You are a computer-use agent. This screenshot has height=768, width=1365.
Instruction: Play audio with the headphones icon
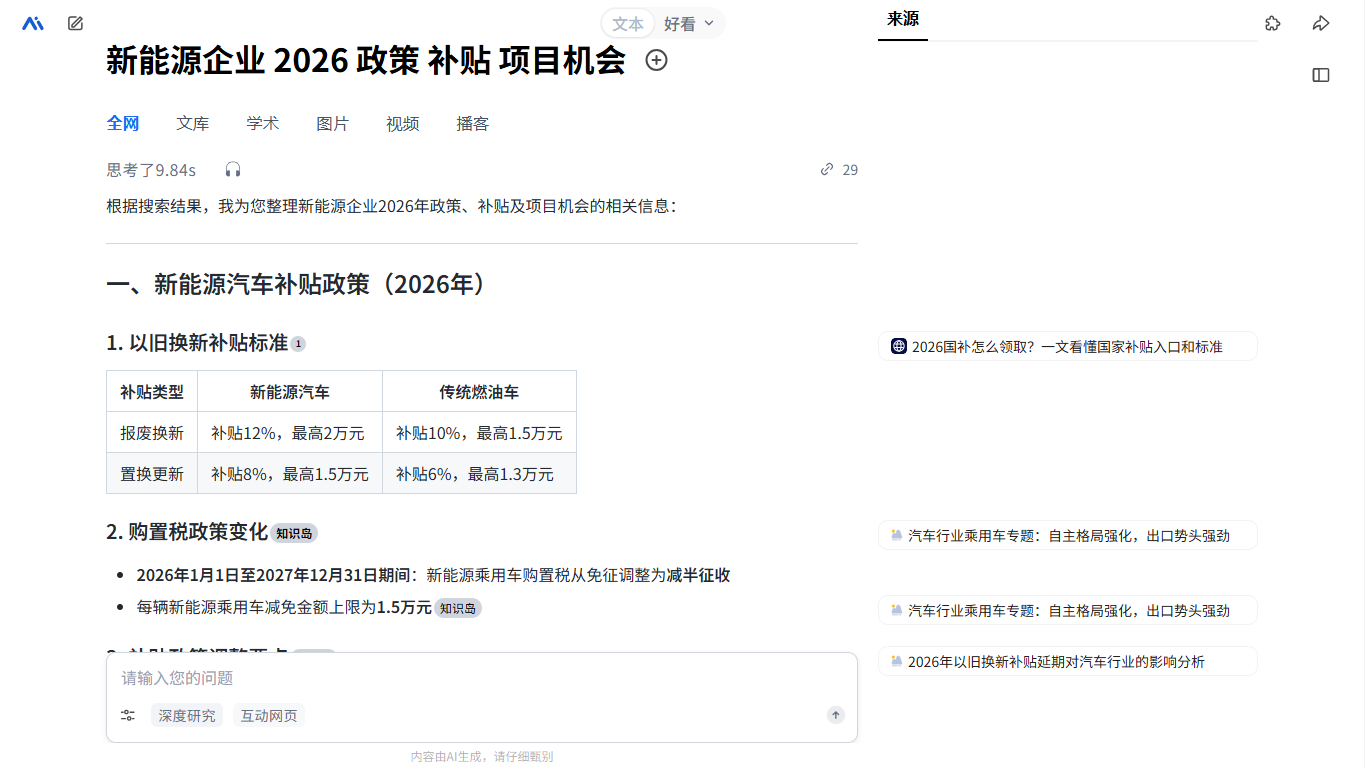pyautogui.click(x=233, y=169)
